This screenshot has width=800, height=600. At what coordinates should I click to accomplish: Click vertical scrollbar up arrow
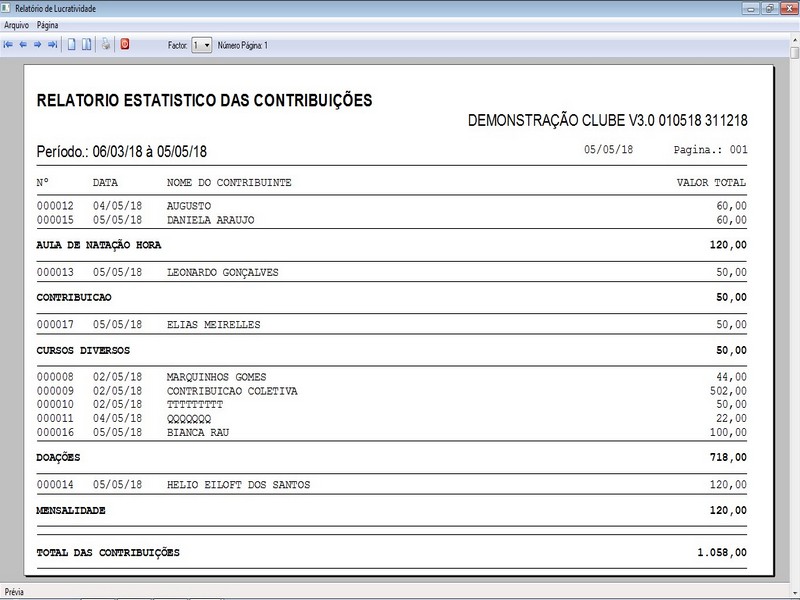[795, 40]
